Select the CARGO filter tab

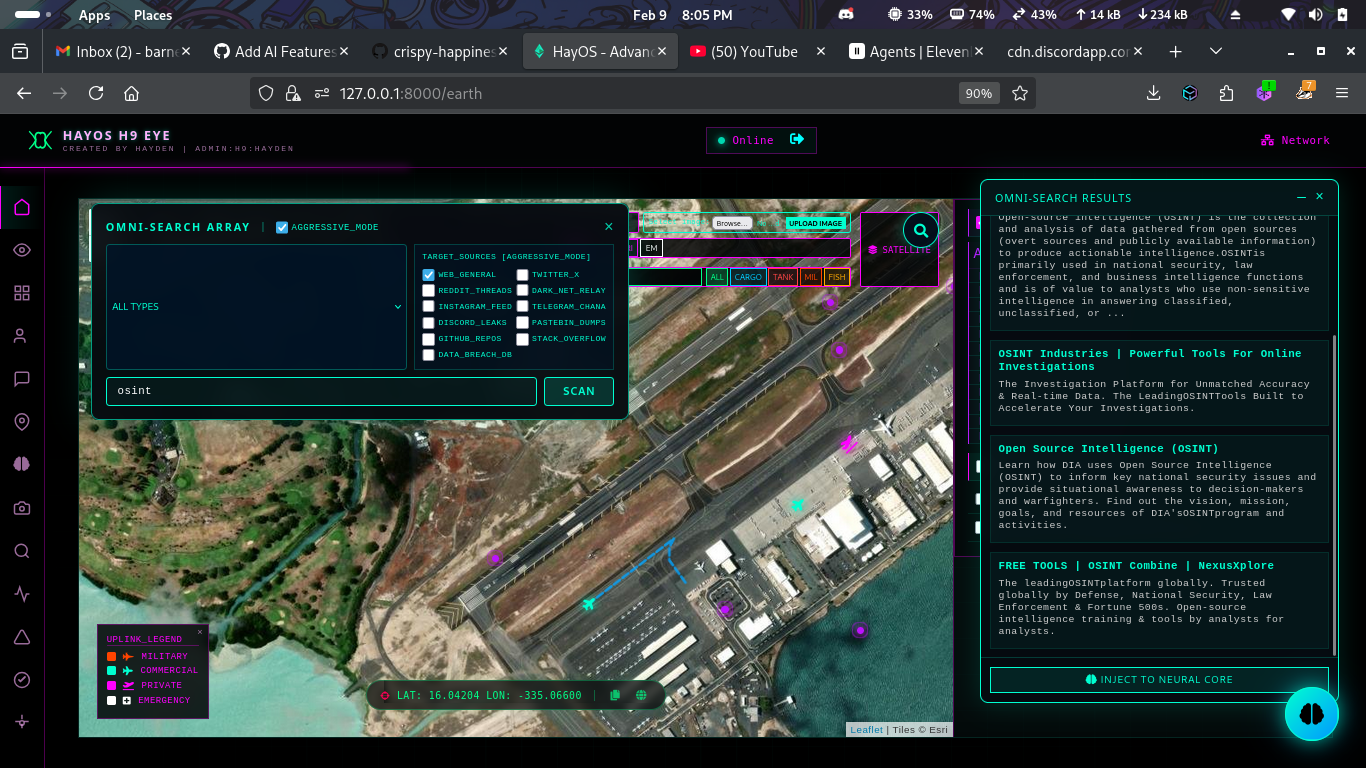click(748, 277)
